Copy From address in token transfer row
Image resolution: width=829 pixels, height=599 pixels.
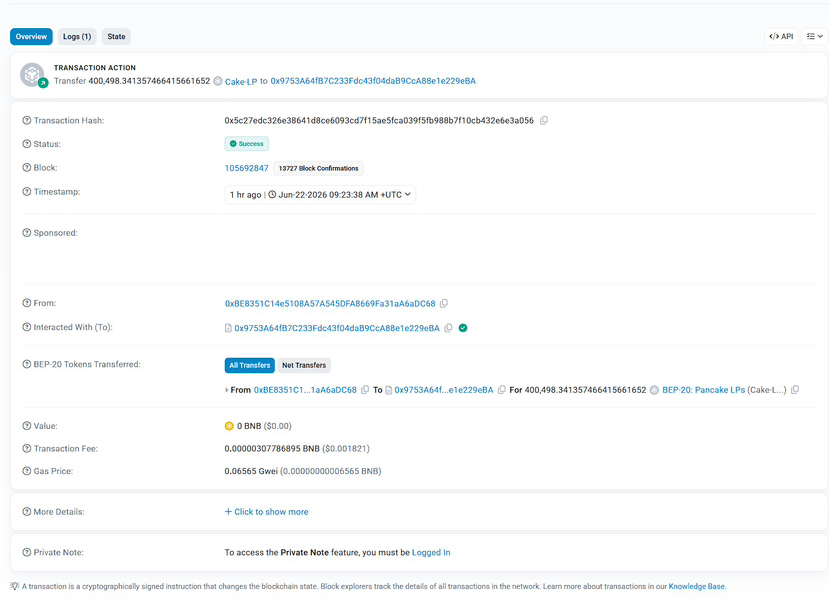[365, 390]
